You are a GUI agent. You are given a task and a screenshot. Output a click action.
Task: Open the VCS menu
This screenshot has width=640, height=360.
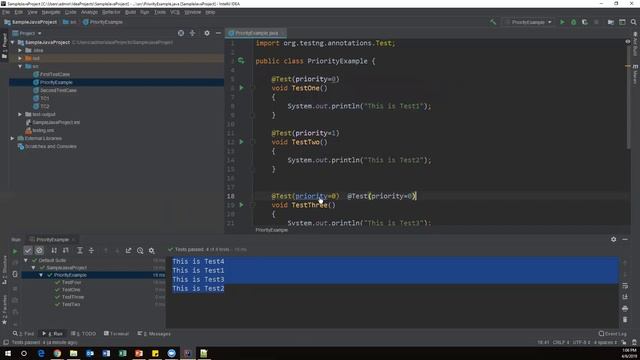tap(175, 12)
